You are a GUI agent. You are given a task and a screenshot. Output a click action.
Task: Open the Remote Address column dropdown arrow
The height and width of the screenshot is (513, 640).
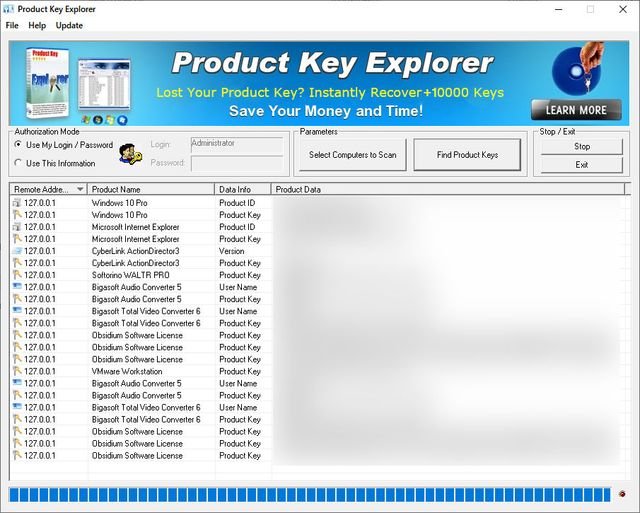pyautogui.click(x=80, y=189)
